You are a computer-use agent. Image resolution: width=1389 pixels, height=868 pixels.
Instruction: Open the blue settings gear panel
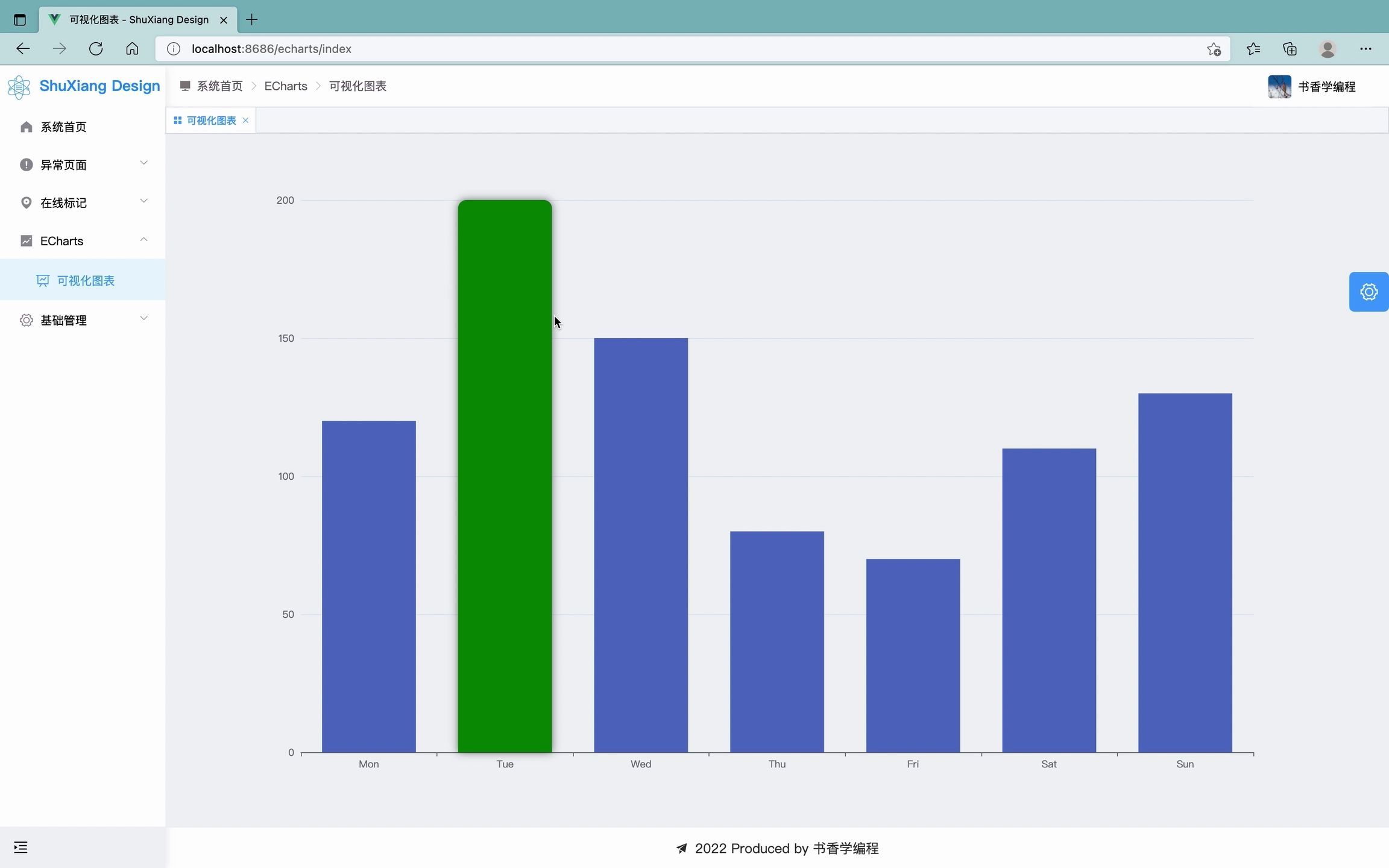(1369, 292)
